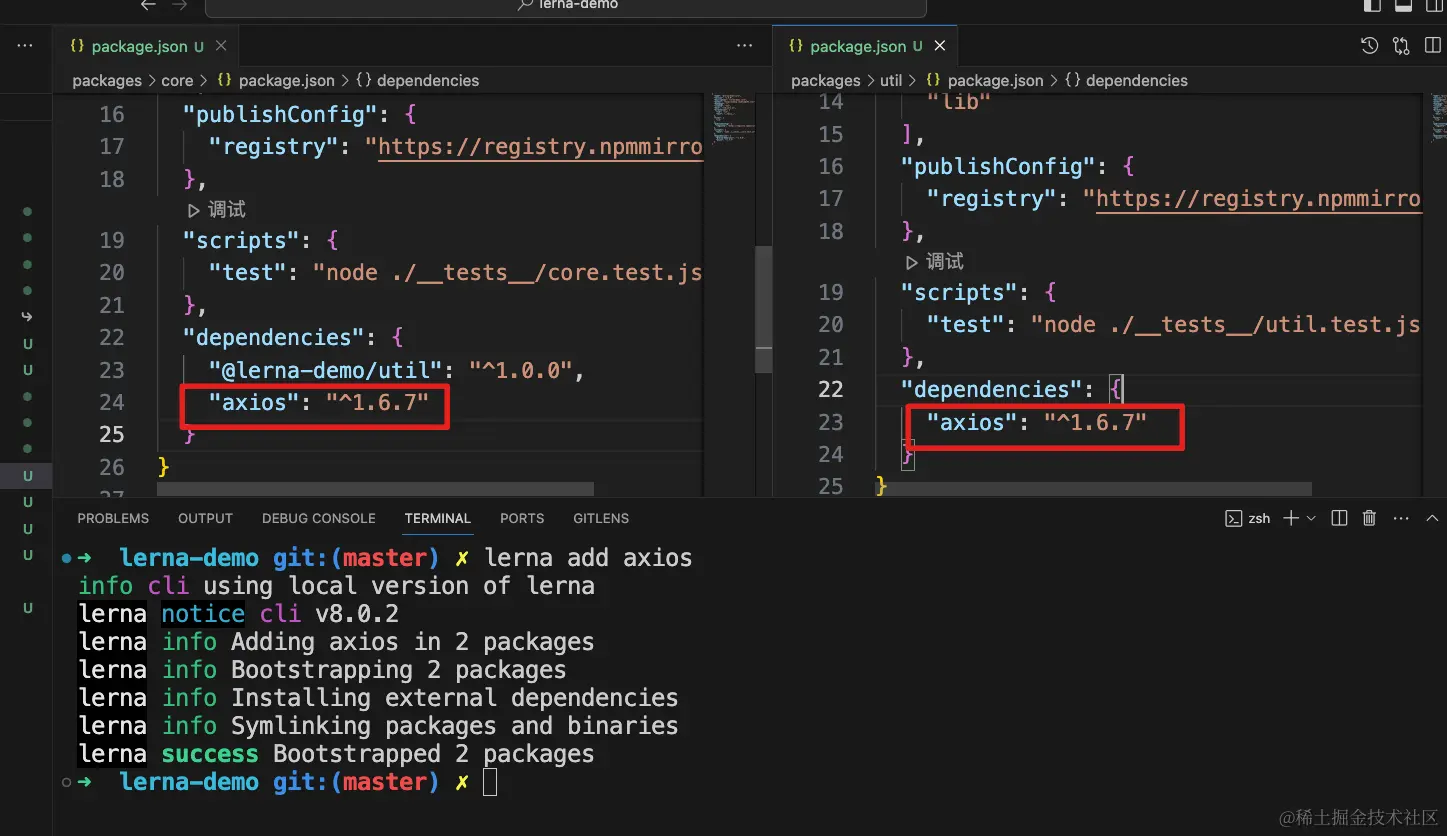Open the launch profile dropdown chevron
The height and width of the screenshot is (836, 1447).
1311,518
